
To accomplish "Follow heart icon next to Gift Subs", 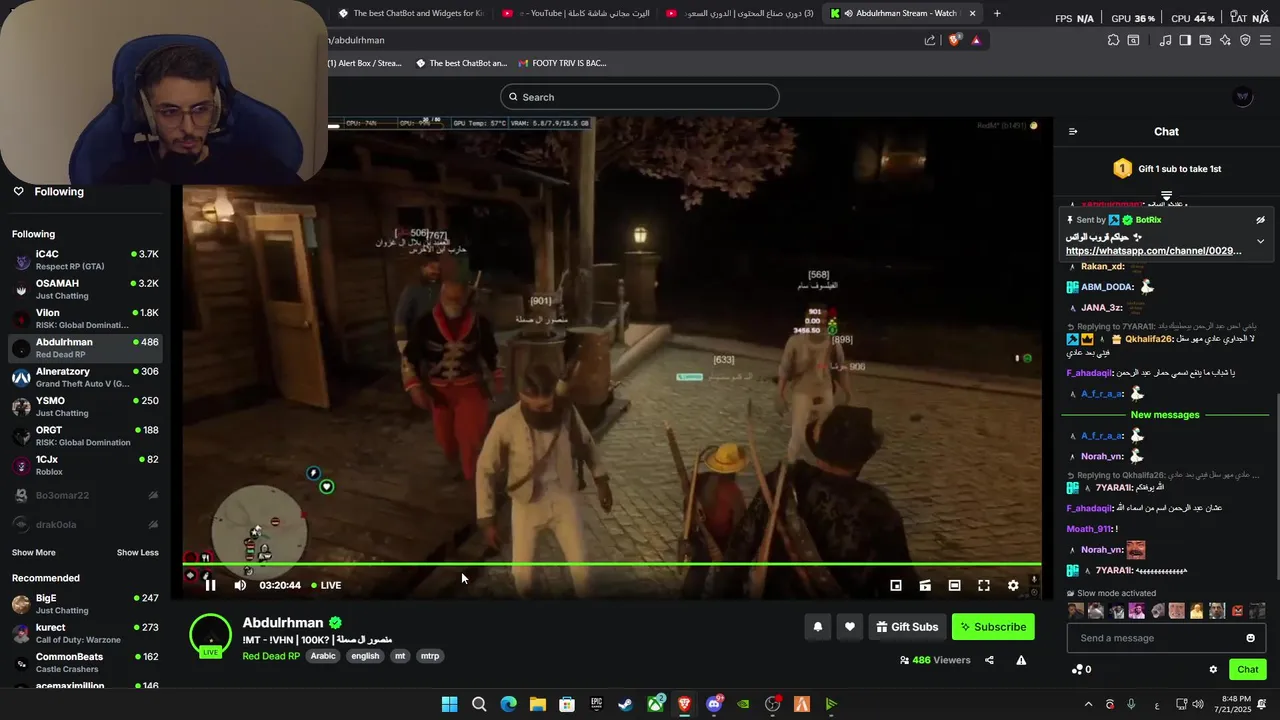I will (849, 627).
